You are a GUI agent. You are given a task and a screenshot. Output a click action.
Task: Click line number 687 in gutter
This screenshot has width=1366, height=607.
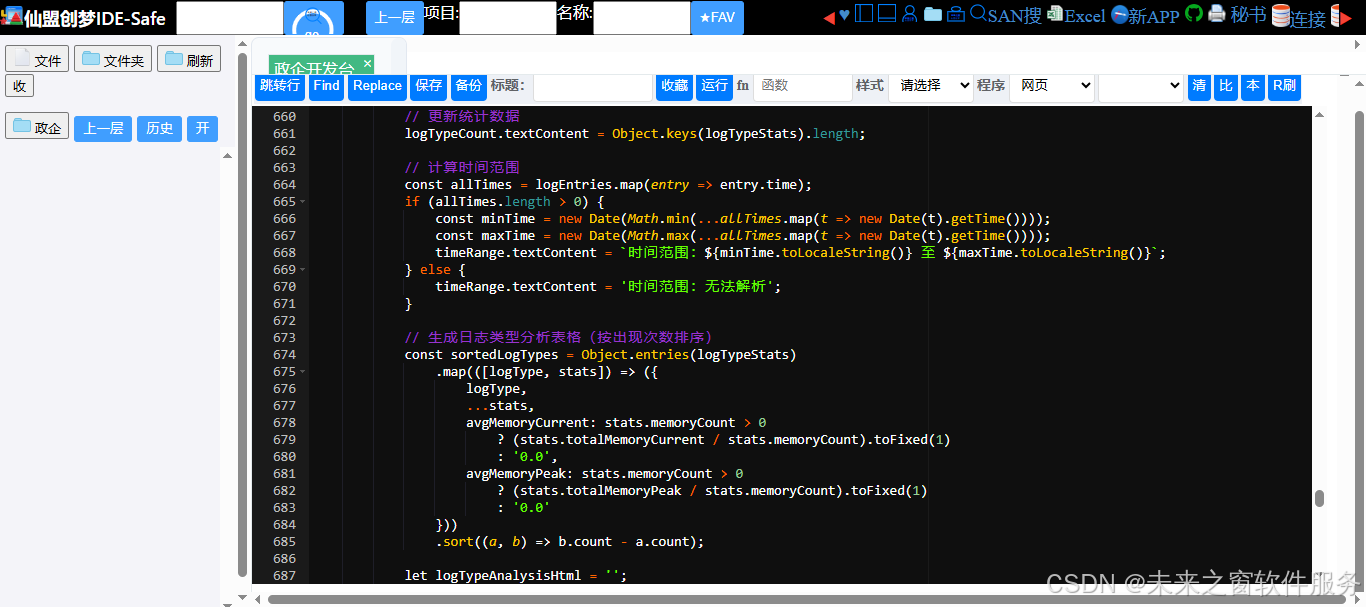(284, 576)
